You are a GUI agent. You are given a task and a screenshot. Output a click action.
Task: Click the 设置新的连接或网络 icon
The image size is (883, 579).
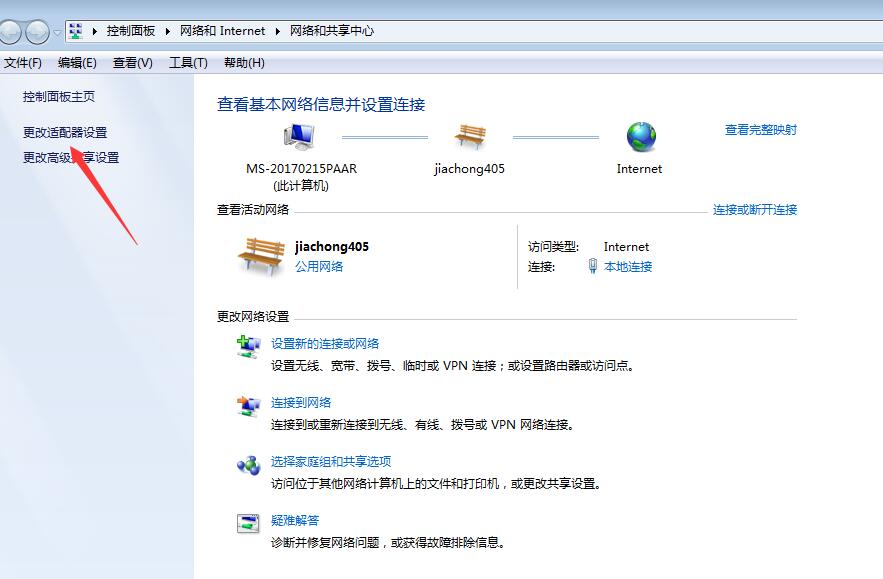point(247,346)
